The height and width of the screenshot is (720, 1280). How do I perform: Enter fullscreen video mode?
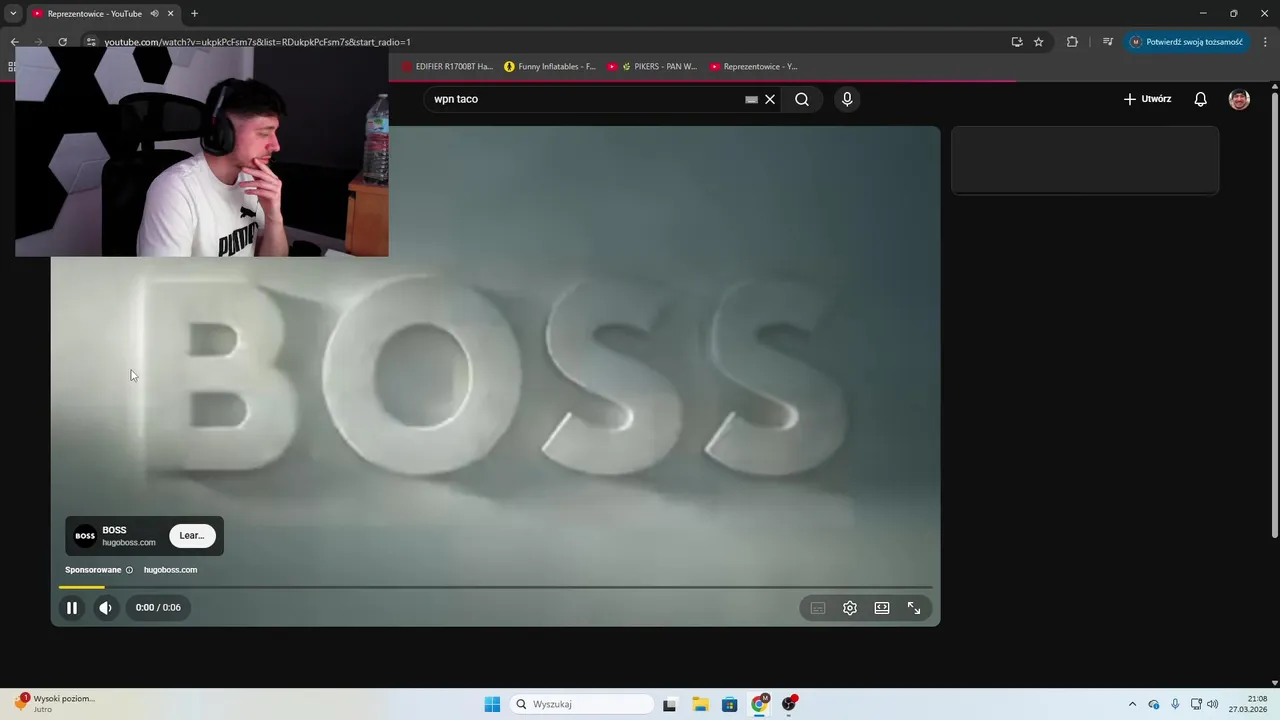click(914, 608)
